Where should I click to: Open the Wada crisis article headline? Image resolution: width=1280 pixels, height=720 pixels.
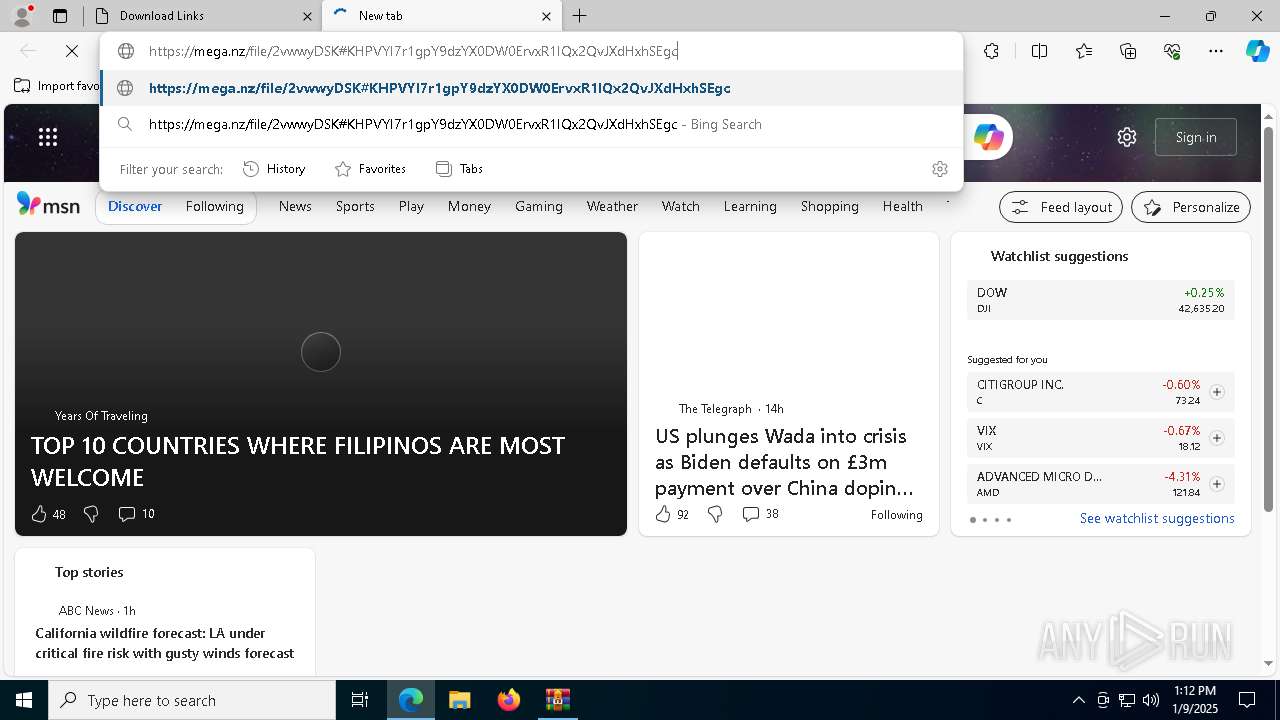click(784, 462)
